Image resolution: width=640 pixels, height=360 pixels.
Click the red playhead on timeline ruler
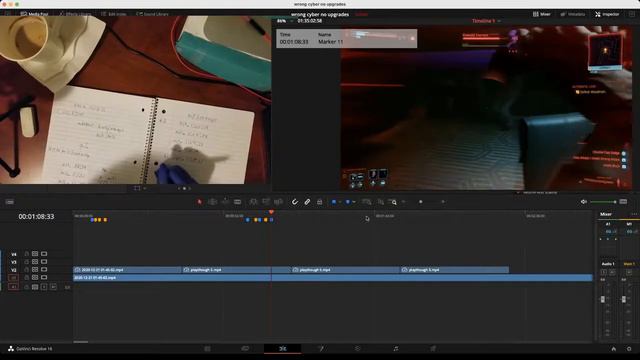tap(271, 212)
